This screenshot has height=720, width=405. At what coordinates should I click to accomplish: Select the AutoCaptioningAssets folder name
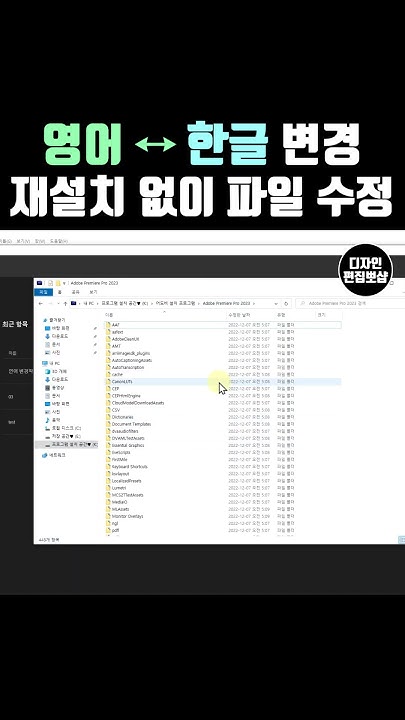click(x=132, y=360)
